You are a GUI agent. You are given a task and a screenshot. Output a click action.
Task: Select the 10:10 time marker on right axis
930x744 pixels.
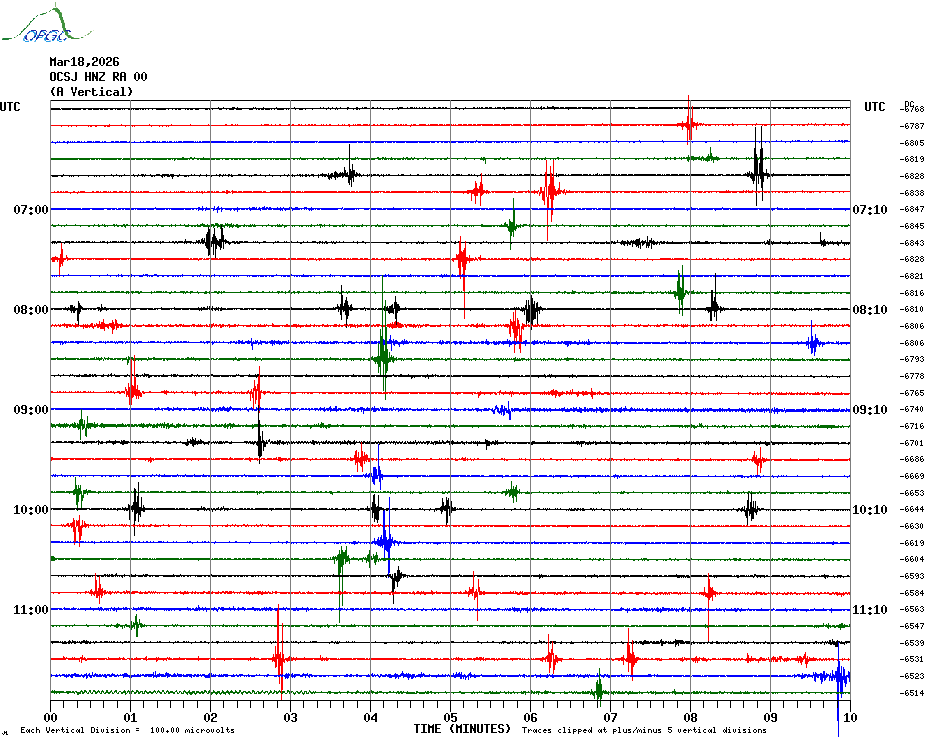coord(868,510)
